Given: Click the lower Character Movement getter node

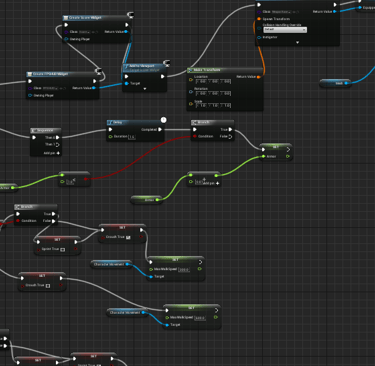Looking at the screenshot, I should [x=127, y=313].
